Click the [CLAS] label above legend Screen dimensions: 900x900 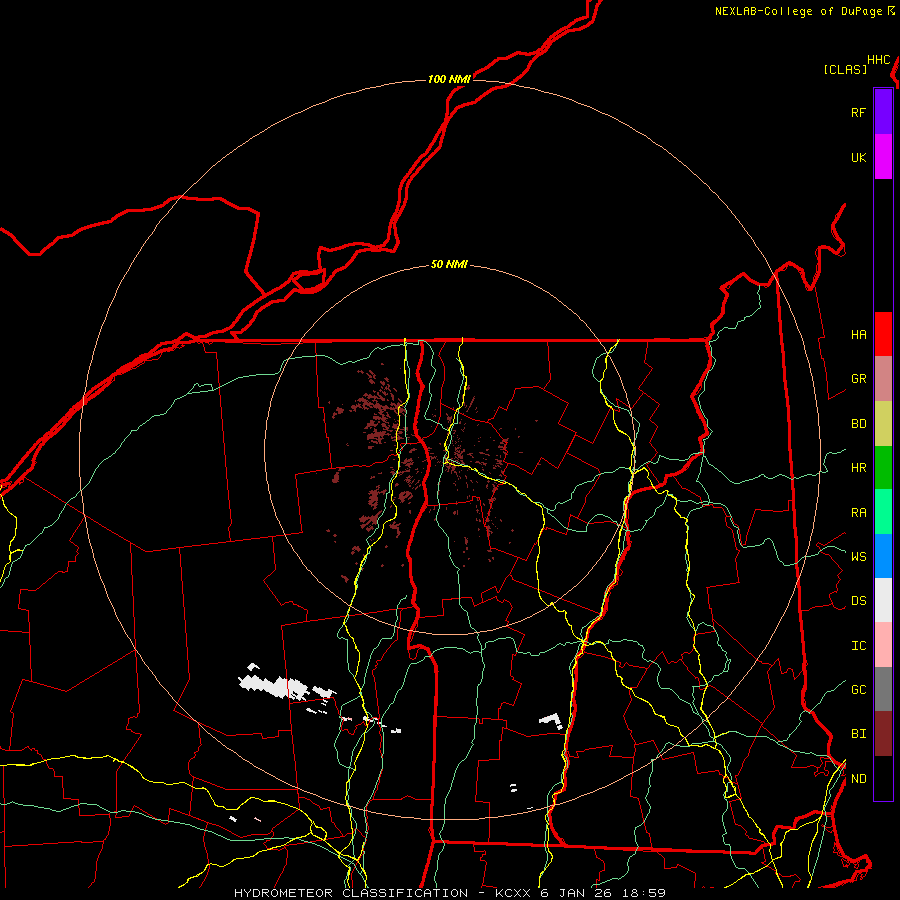tap(845, 69)
